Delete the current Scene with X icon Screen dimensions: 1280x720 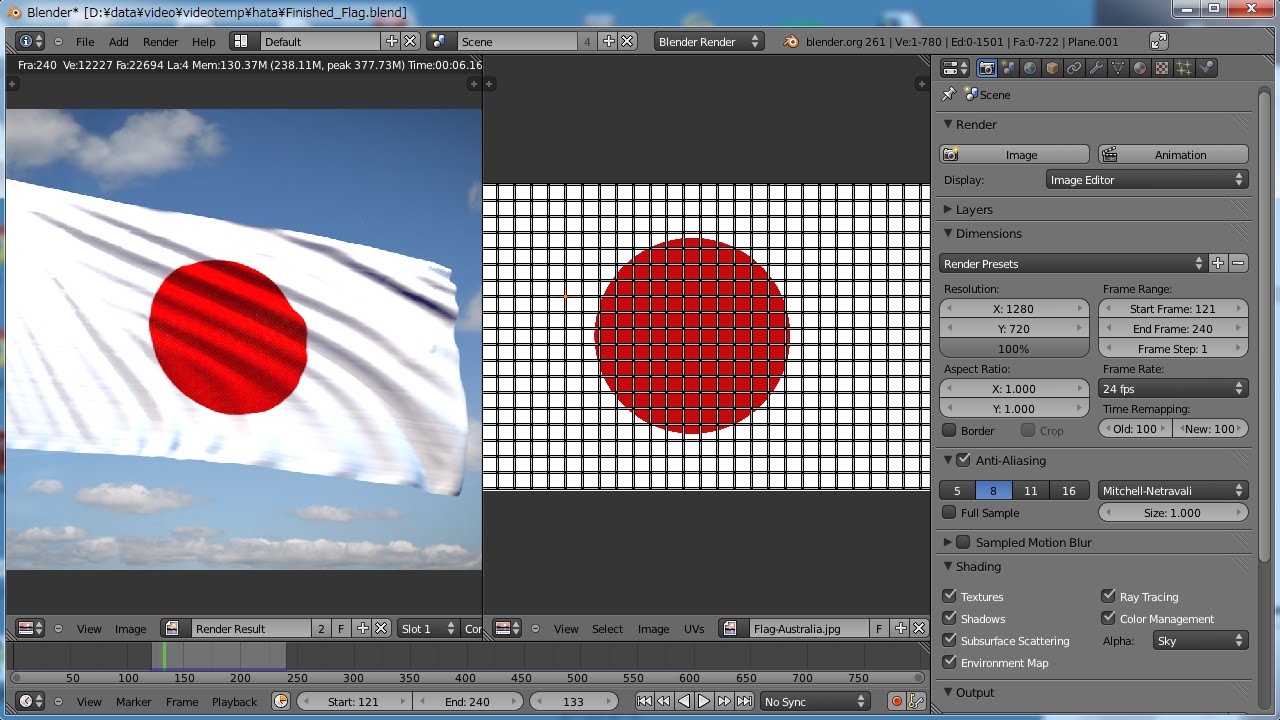pyautogui.click(x=627, y=41)
